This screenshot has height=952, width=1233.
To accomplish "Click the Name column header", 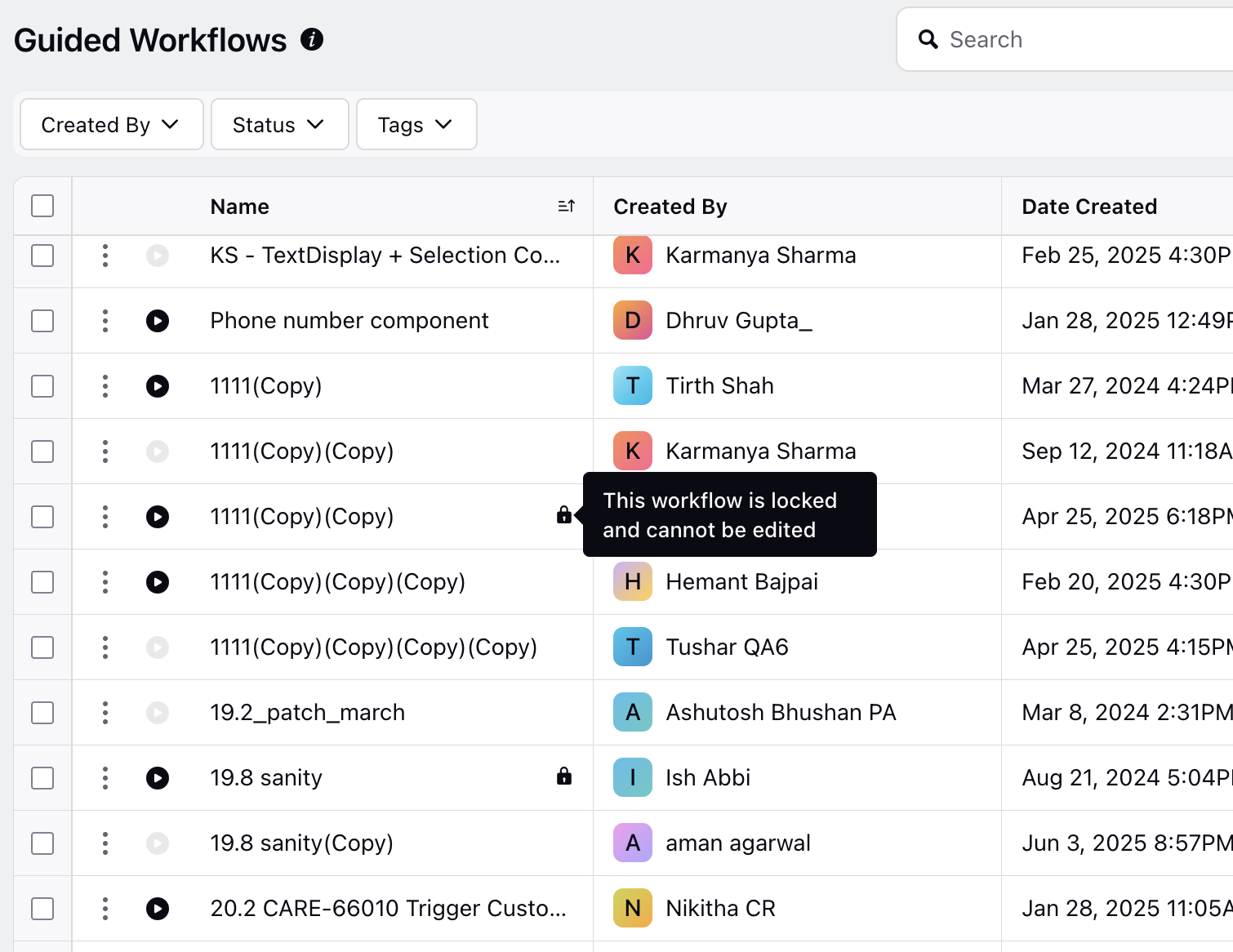I will tap(239, 207).
